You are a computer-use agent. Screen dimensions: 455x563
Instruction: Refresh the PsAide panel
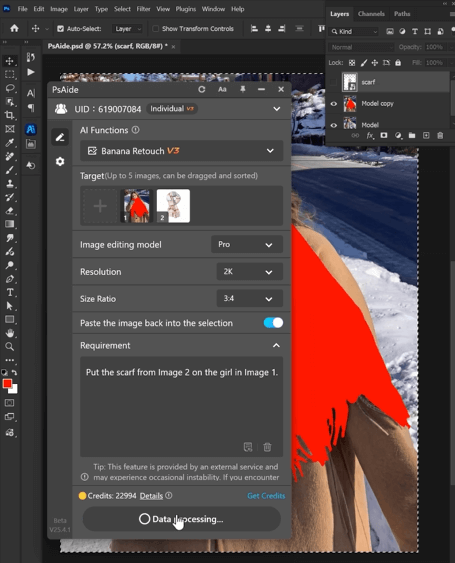tap(202, 89)
